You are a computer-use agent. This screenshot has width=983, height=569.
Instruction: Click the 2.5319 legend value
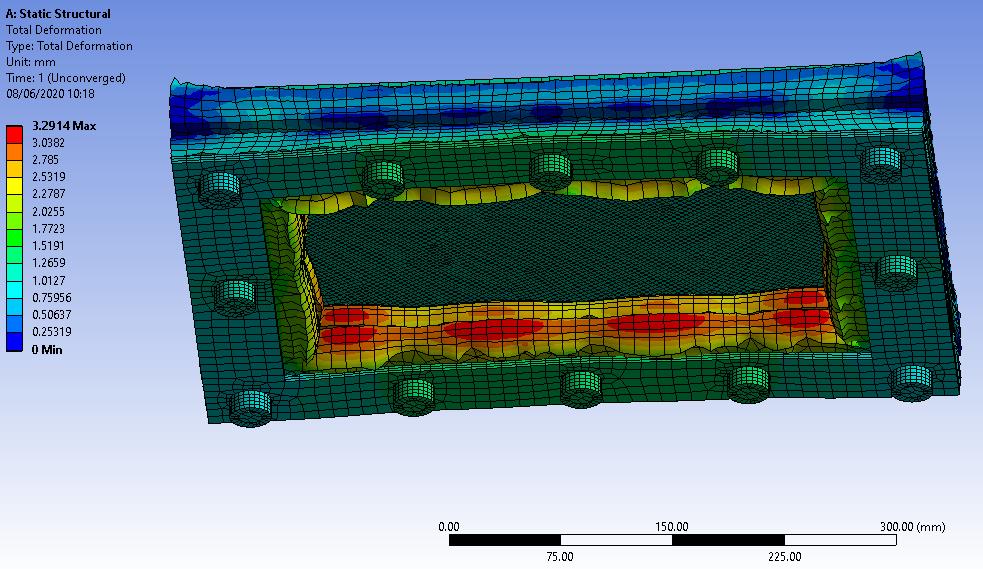[48, 177]
